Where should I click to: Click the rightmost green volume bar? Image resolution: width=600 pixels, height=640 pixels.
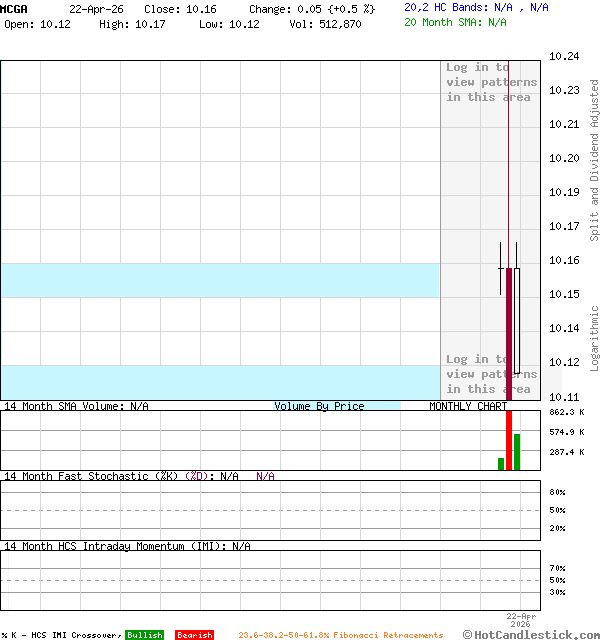coord(517,451)
